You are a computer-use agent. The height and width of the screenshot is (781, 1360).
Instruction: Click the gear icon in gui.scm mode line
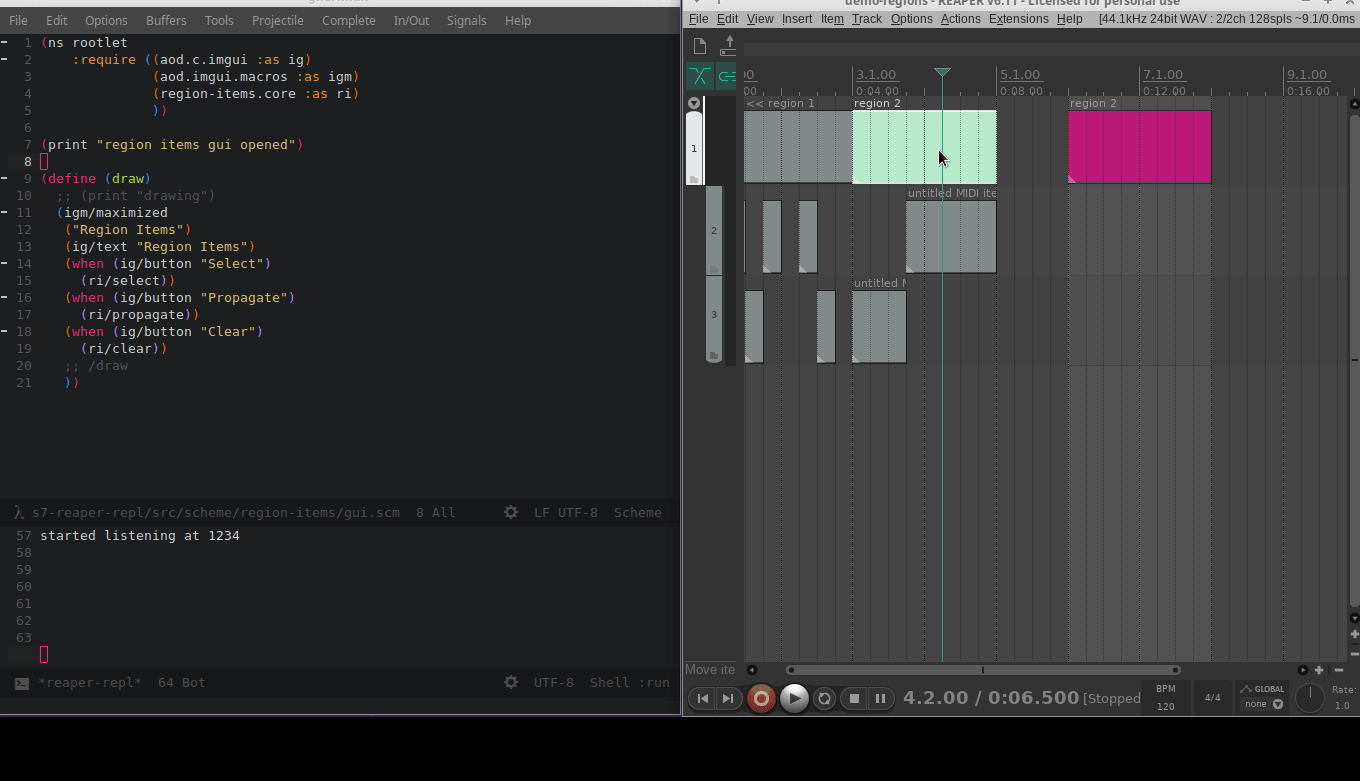click(x=511, y=512)
